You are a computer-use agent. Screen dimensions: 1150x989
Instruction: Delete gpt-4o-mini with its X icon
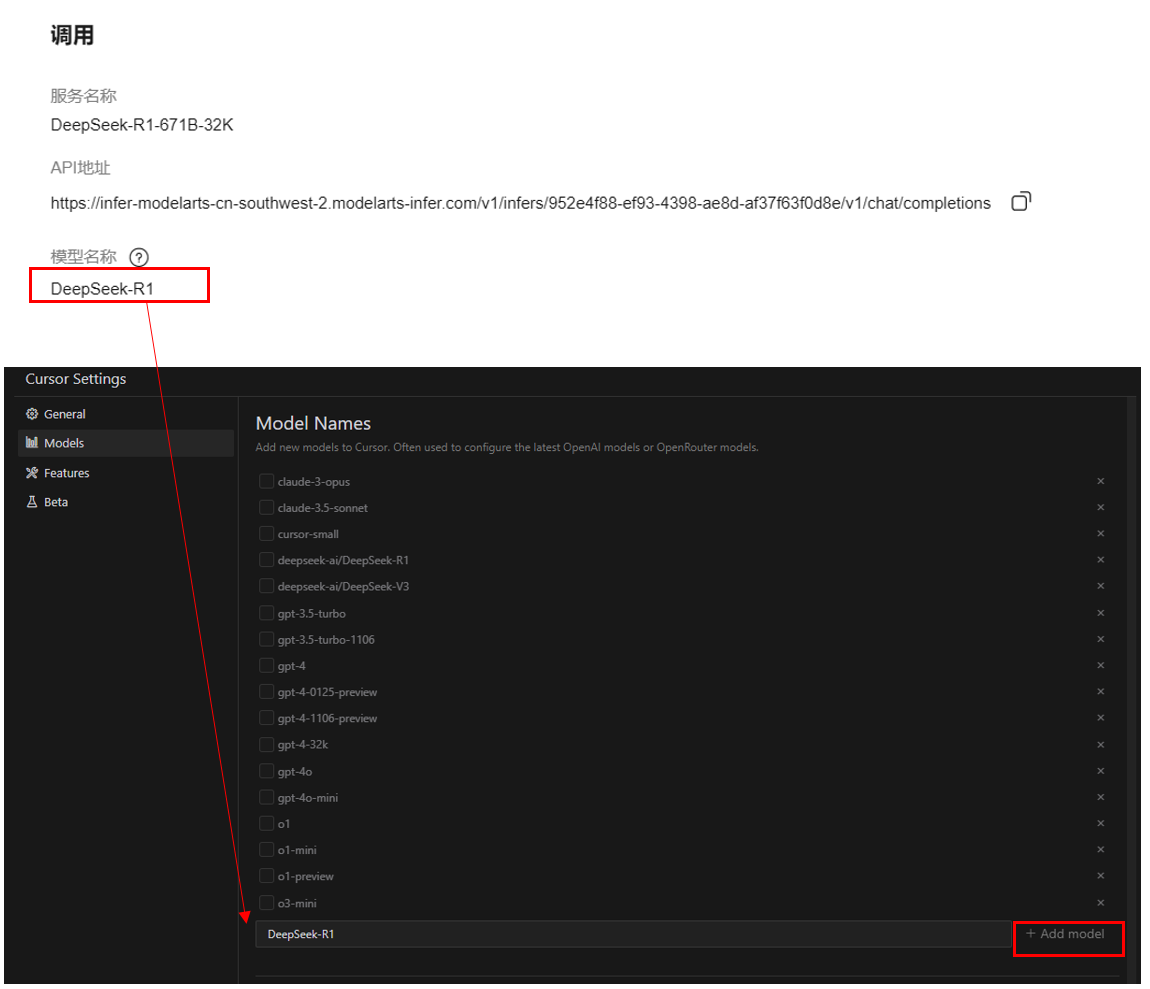1100,797
